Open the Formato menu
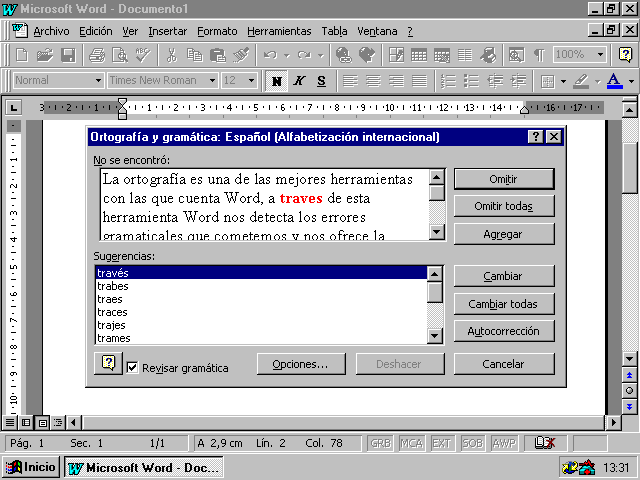The height and width of the screenshot is (480, 640). 217,31
